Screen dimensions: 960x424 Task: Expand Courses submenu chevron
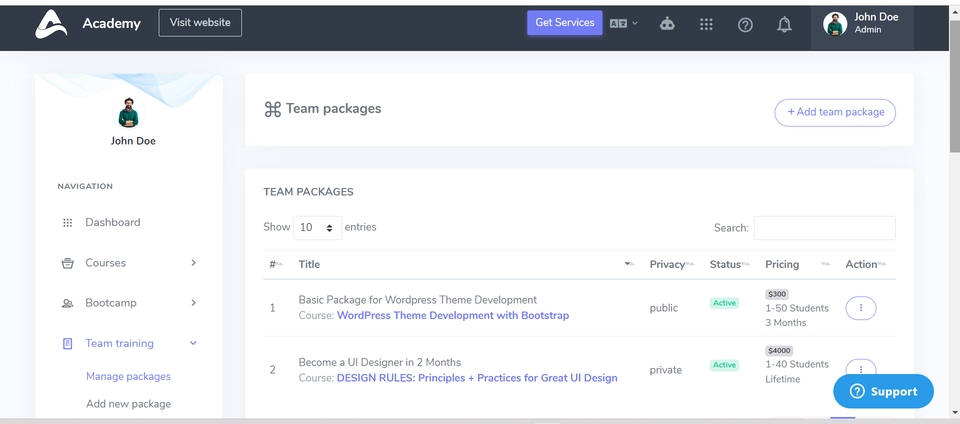193,262
